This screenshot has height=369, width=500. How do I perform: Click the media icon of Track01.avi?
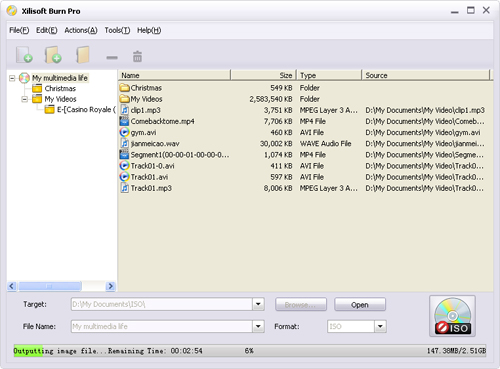click(124, 177)
